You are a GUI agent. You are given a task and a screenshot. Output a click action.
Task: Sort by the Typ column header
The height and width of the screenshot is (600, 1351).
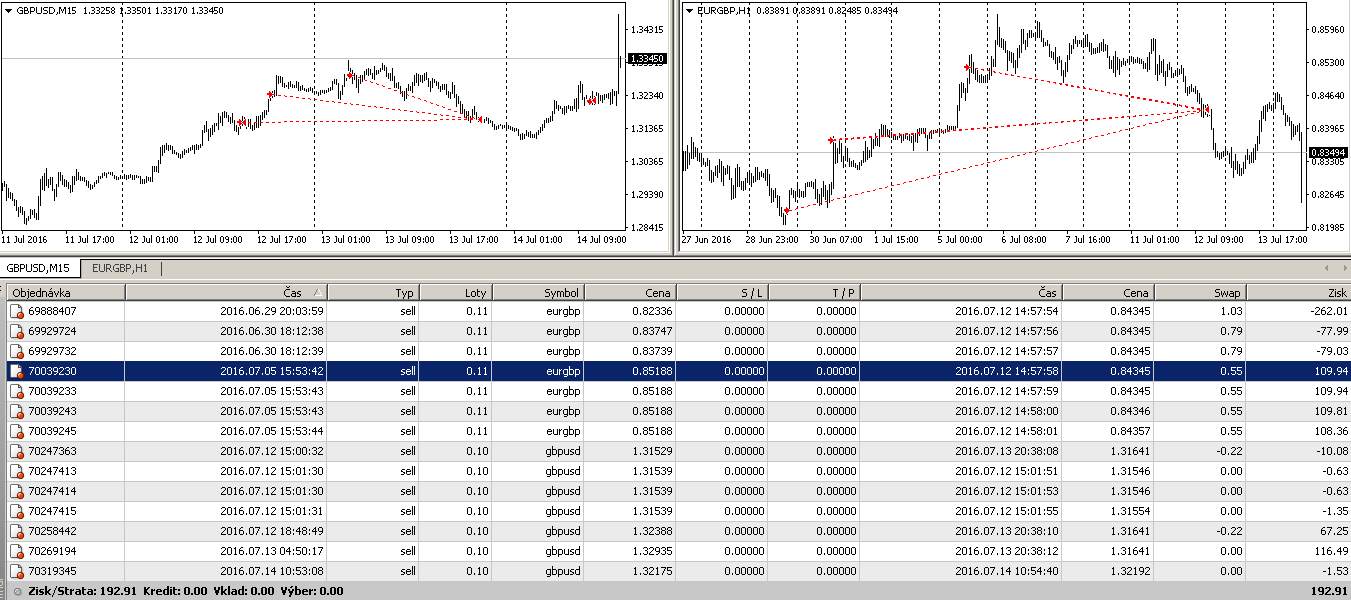click(x=373, y=292)
